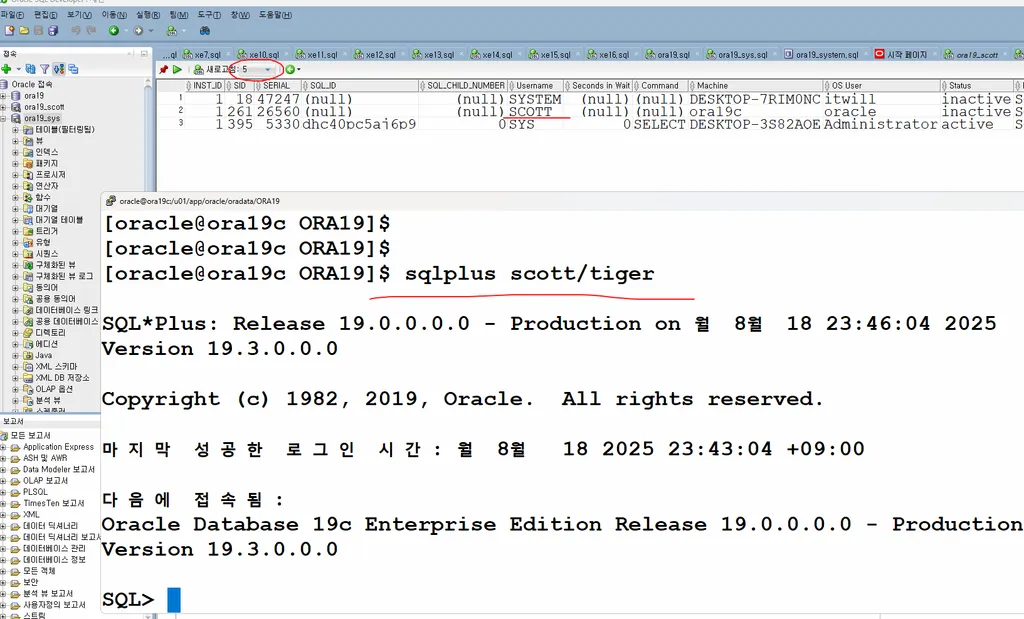Click the SQL worksheet icon beside refresh label
Screen dimensions: 1024x619
click(x=199, y=69)
